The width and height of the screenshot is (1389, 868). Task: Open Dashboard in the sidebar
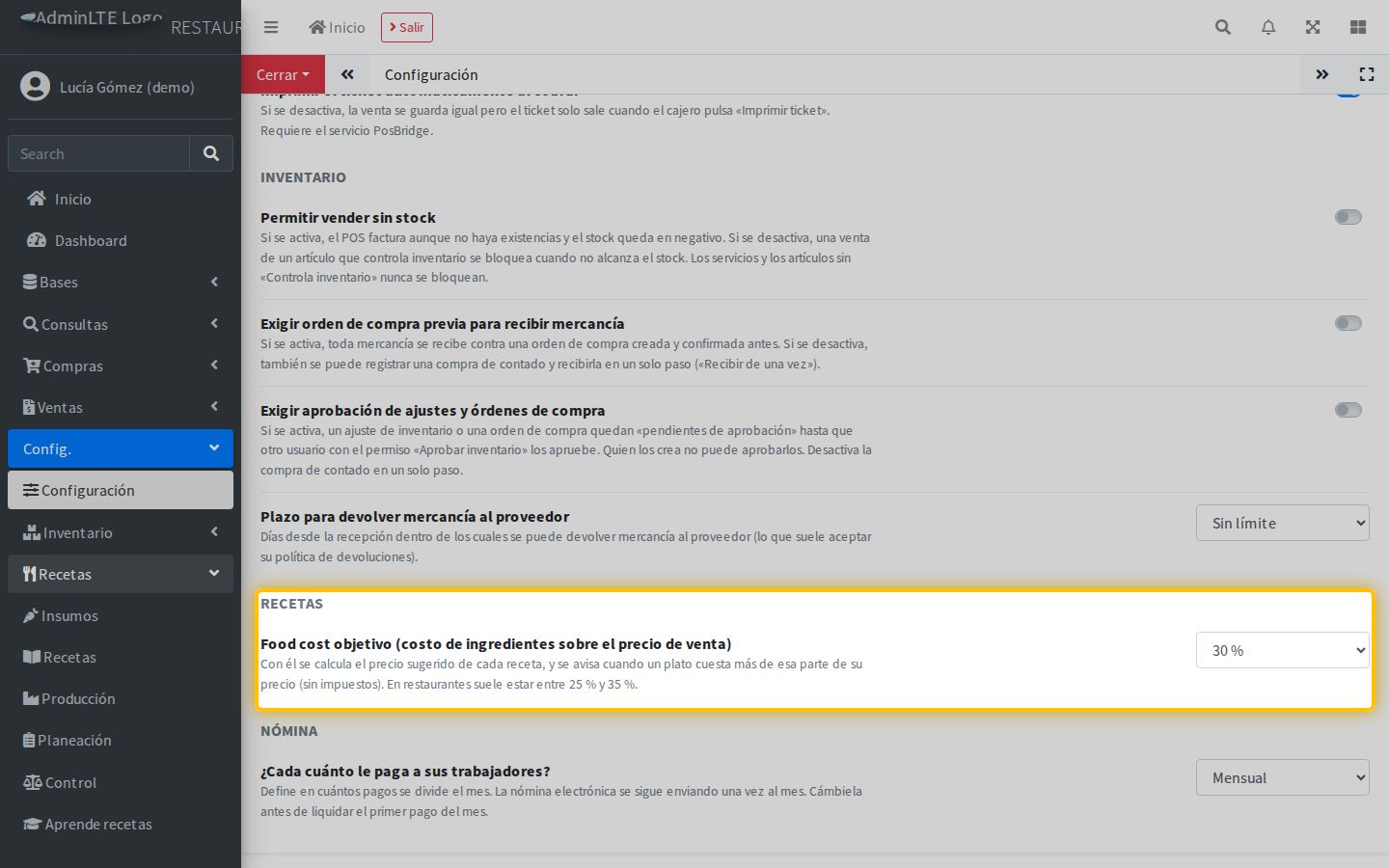pos(121,240)
